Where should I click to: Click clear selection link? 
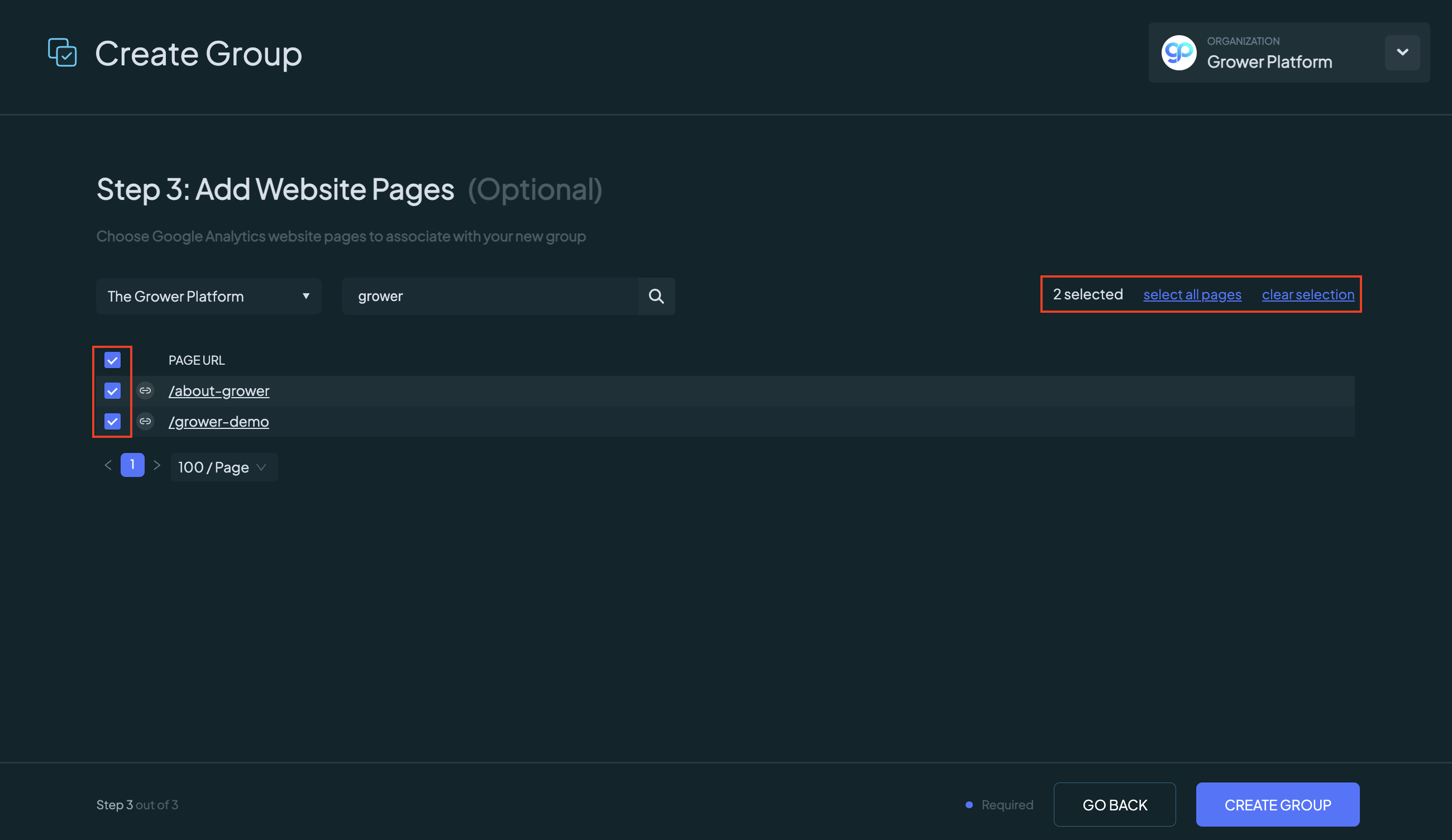tap(1308, 294)
